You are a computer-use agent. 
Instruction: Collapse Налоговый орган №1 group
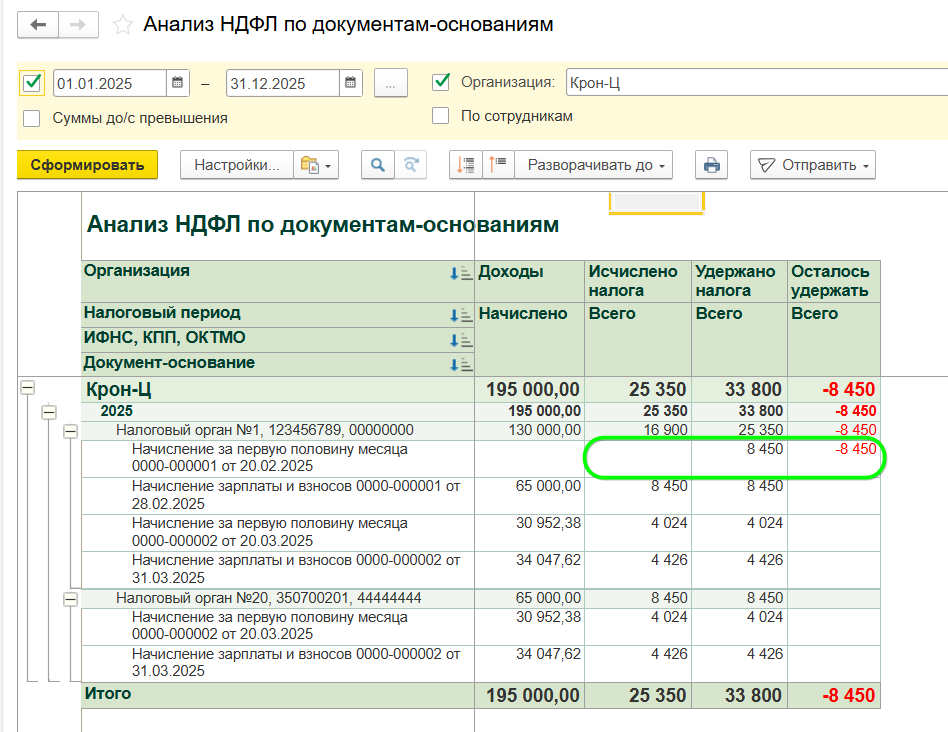tap(71, 431)
